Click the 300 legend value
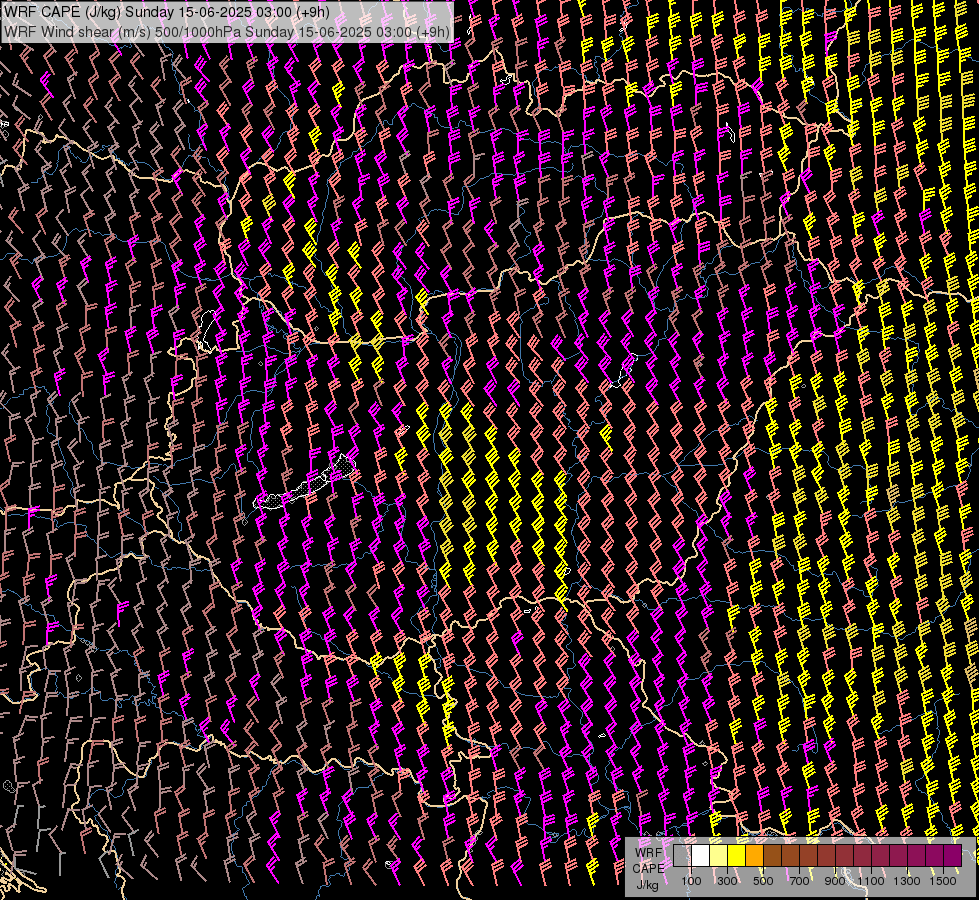Image resolution: width=979 pixels, height=900 pixels. click(x=727, y=881)
